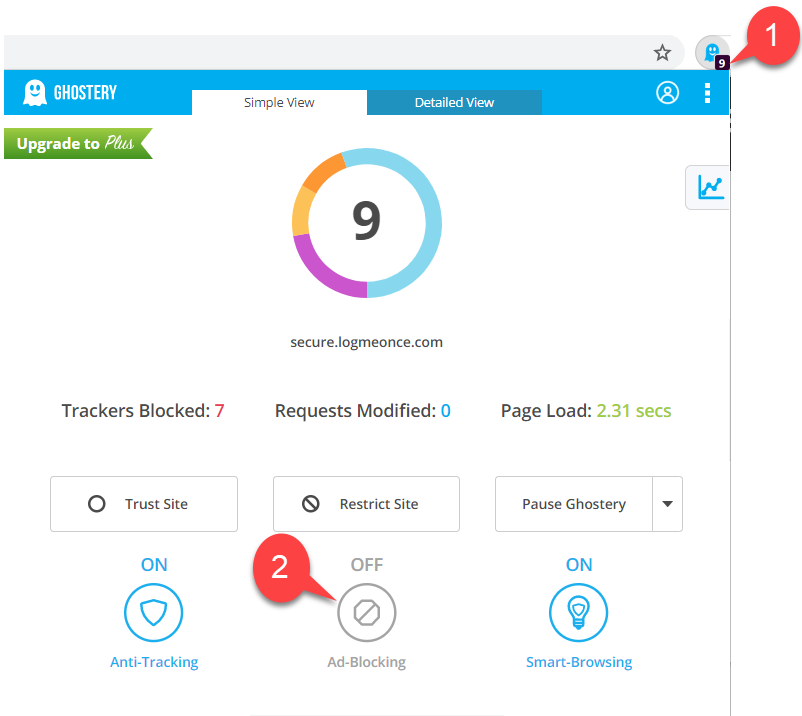Click the Pause Ghostery button
Screen dimensions: 802x716
coord(574,504)
